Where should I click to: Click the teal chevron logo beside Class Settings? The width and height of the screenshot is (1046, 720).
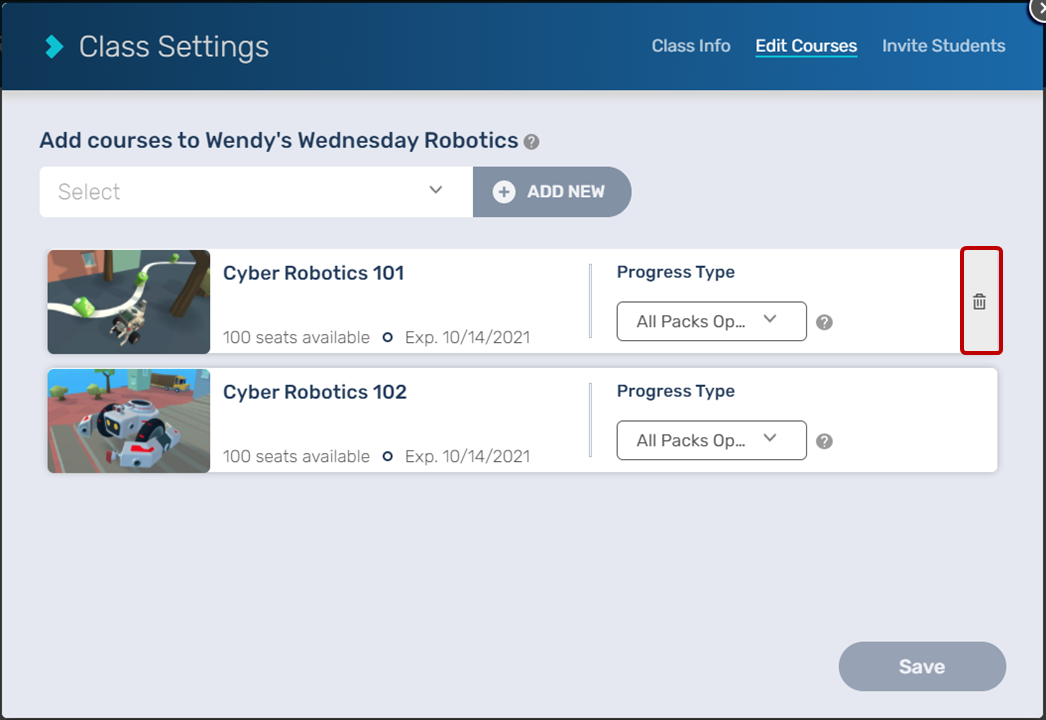click(54, 46)
